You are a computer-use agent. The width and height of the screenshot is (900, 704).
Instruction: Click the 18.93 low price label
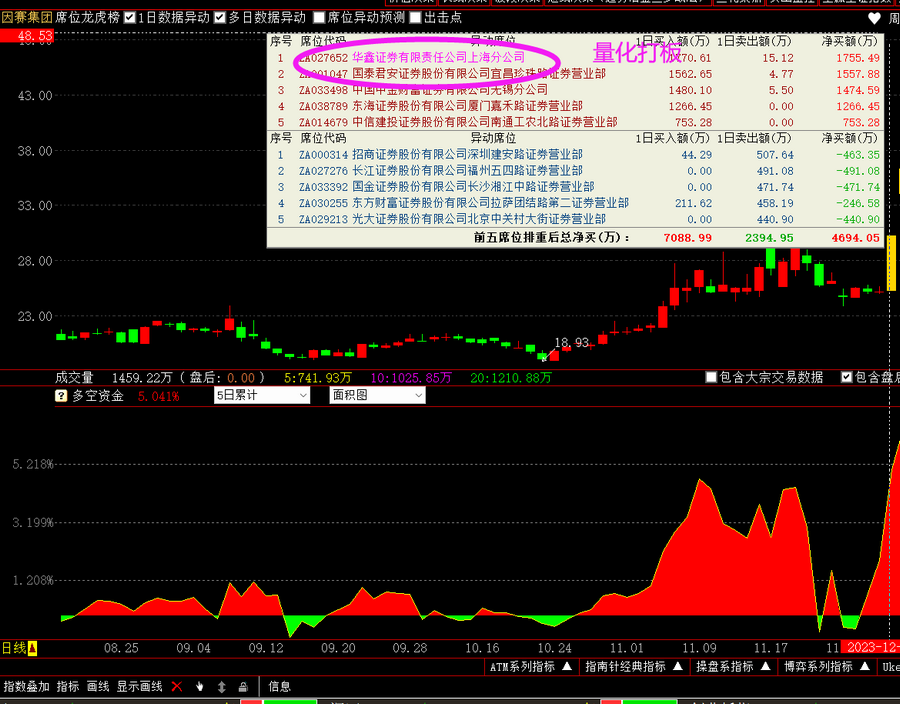(x=571, y=343)
